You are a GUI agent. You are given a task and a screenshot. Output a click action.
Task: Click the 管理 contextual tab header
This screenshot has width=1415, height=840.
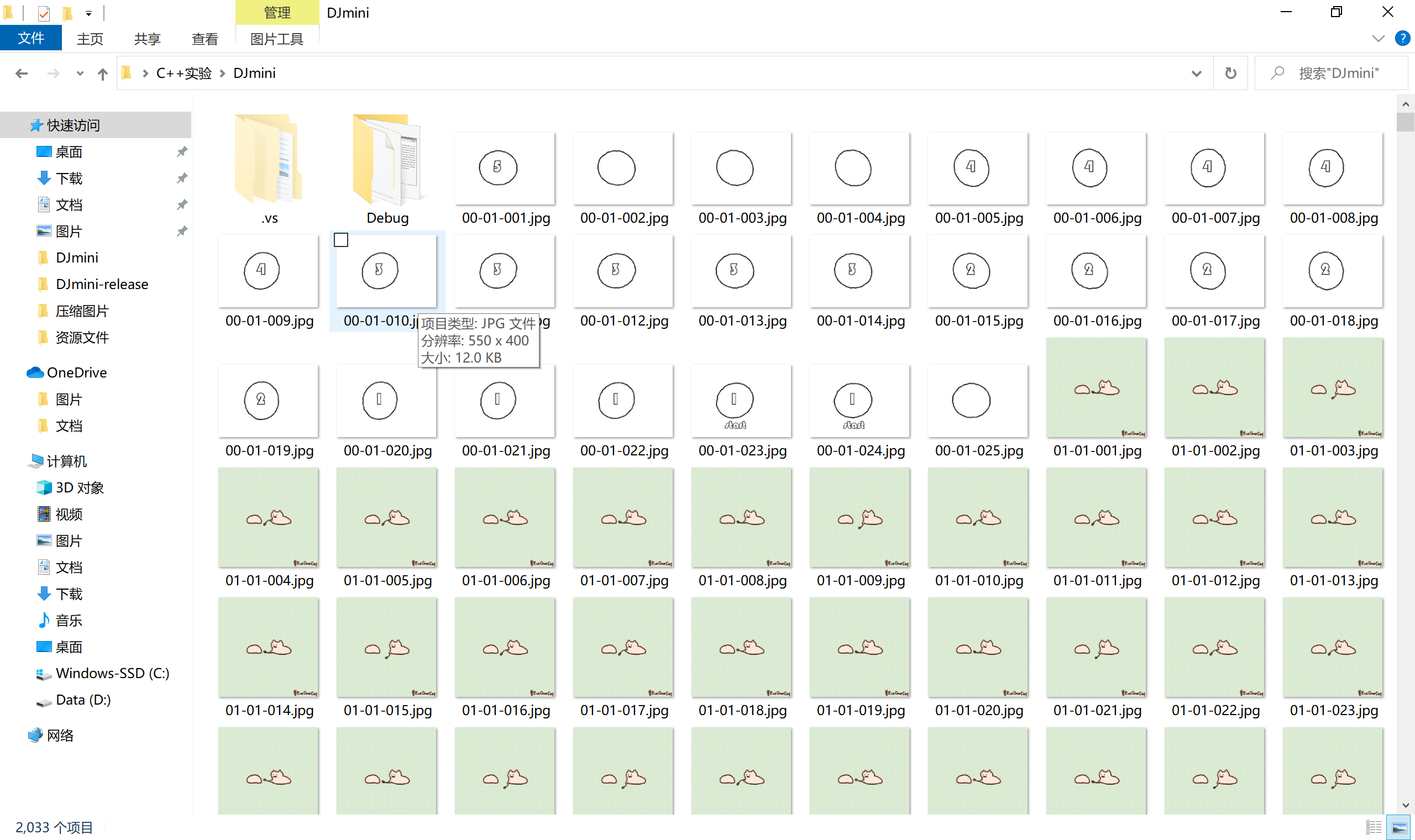(x=277, y=13)
